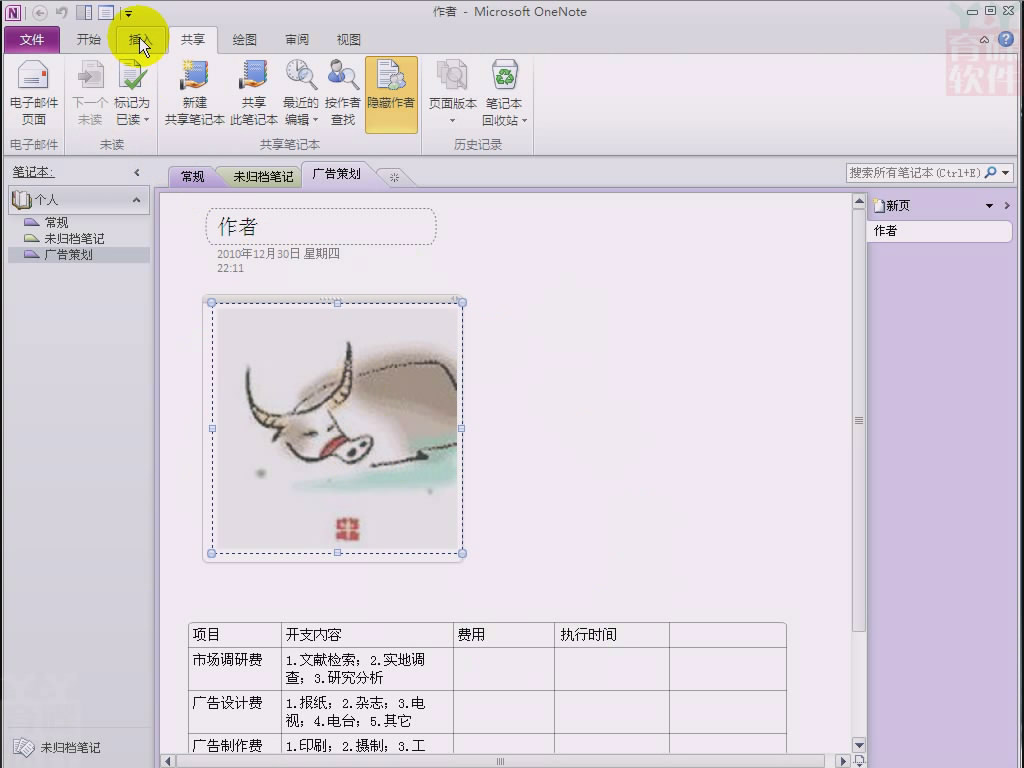Screen dimensions: 1024x768
Task: Click the vertical scrollbar down arrow
Action: [x=859, y=744]
